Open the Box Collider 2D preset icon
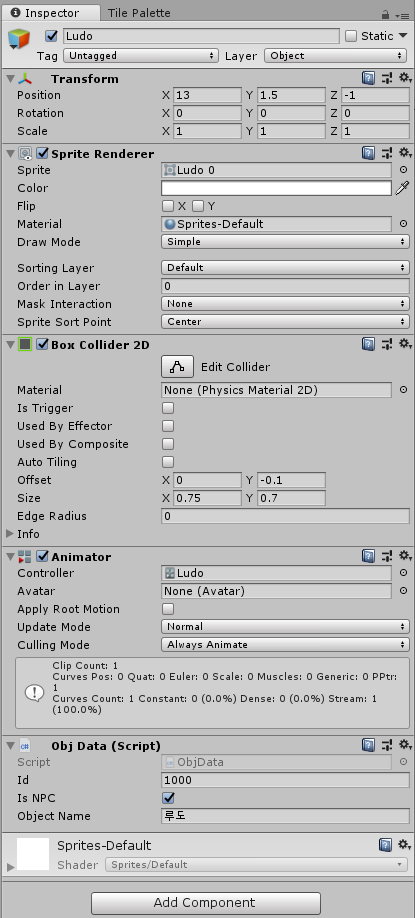Image resolution: width=415 pixels, height=918 pixels. [x=386, y=344]
